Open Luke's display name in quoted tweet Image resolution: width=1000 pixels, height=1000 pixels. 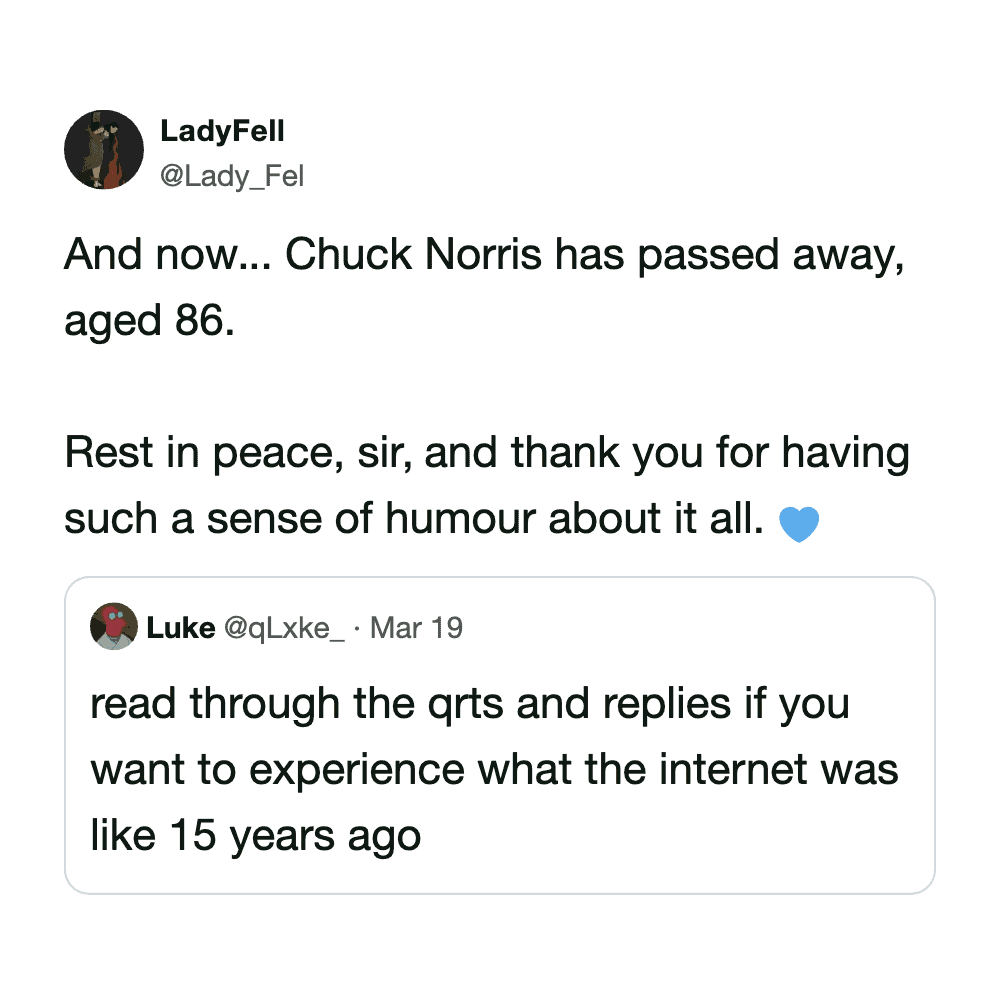pos(180,628)
